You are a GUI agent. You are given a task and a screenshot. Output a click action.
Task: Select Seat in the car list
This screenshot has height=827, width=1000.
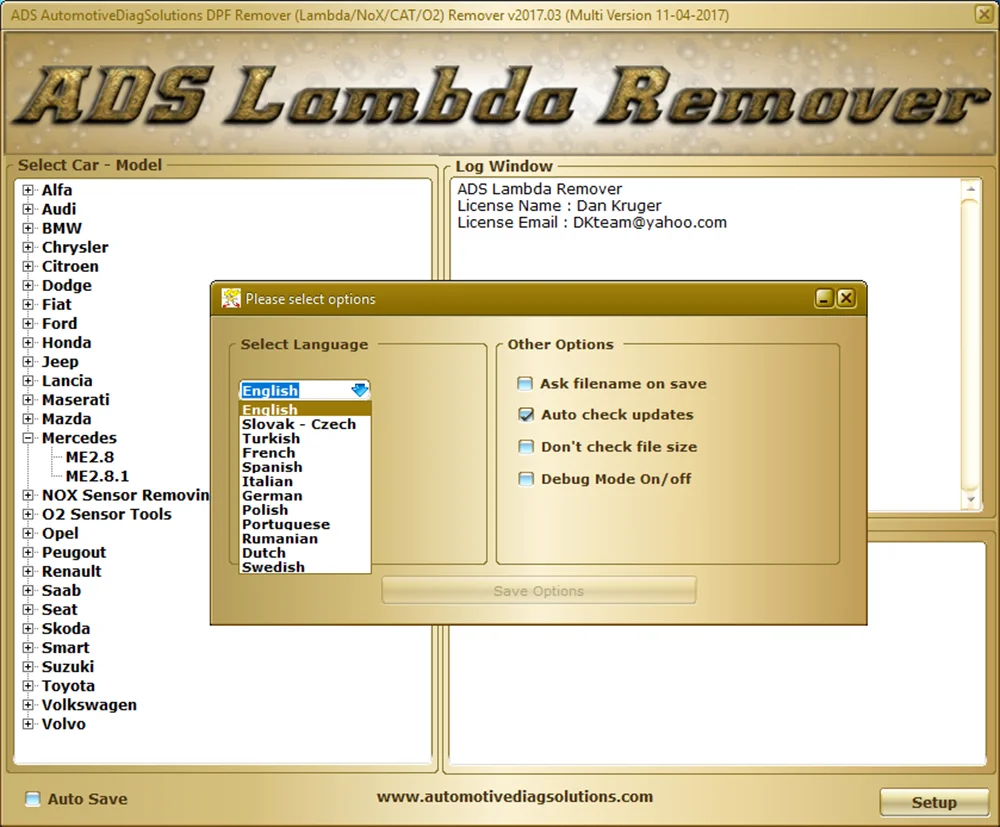click(x=59, y=610)
